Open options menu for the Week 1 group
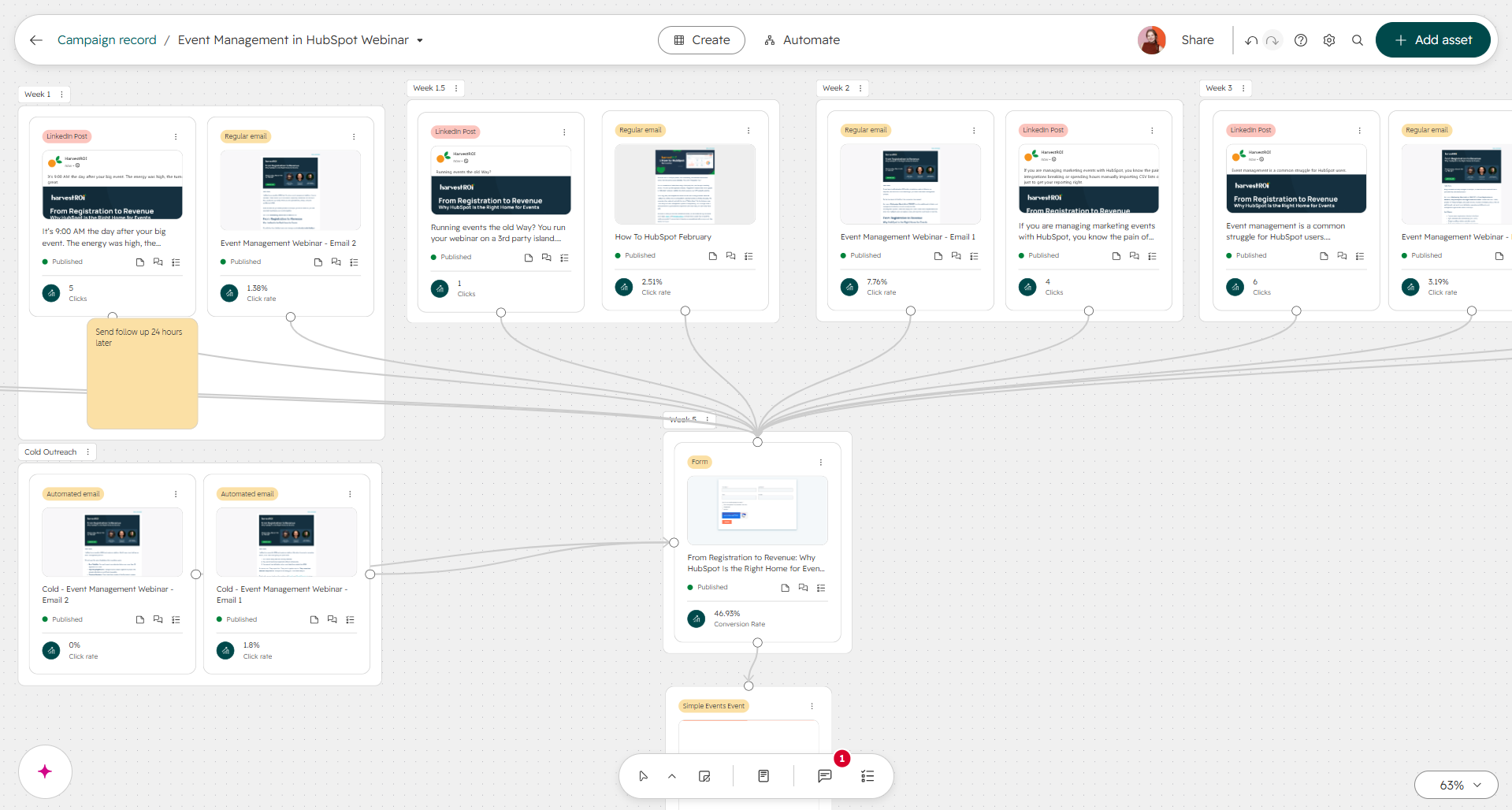This screenshot has height=810, width=1512. 61,95
